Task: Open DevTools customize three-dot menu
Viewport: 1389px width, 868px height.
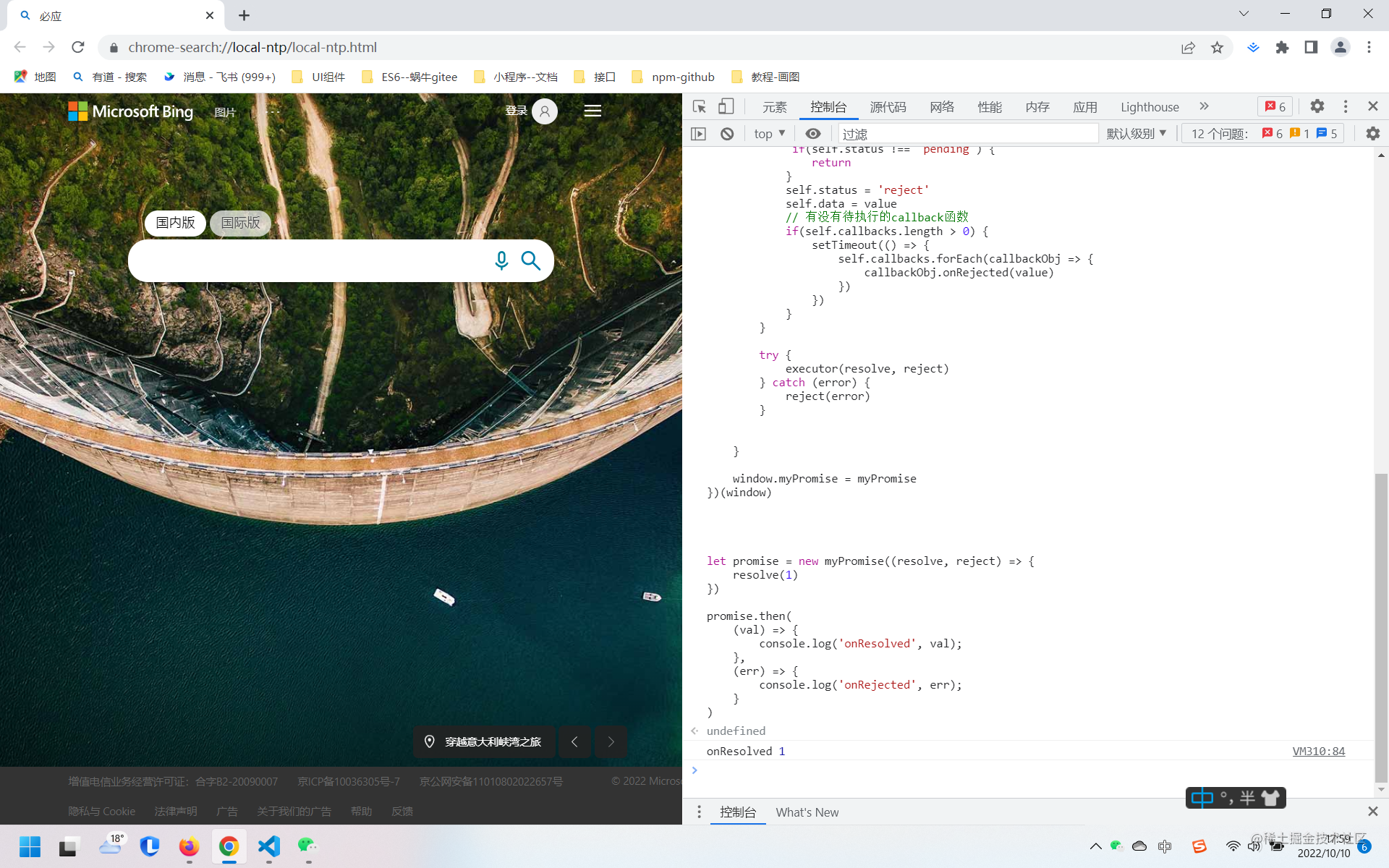Action: click(1346, 106)
